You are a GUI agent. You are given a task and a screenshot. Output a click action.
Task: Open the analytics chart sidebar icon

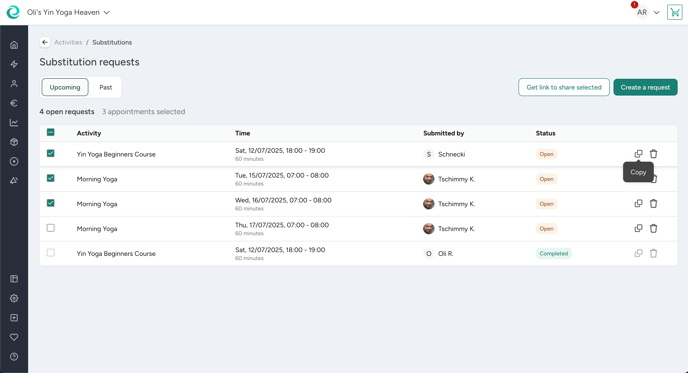(14, 122)
